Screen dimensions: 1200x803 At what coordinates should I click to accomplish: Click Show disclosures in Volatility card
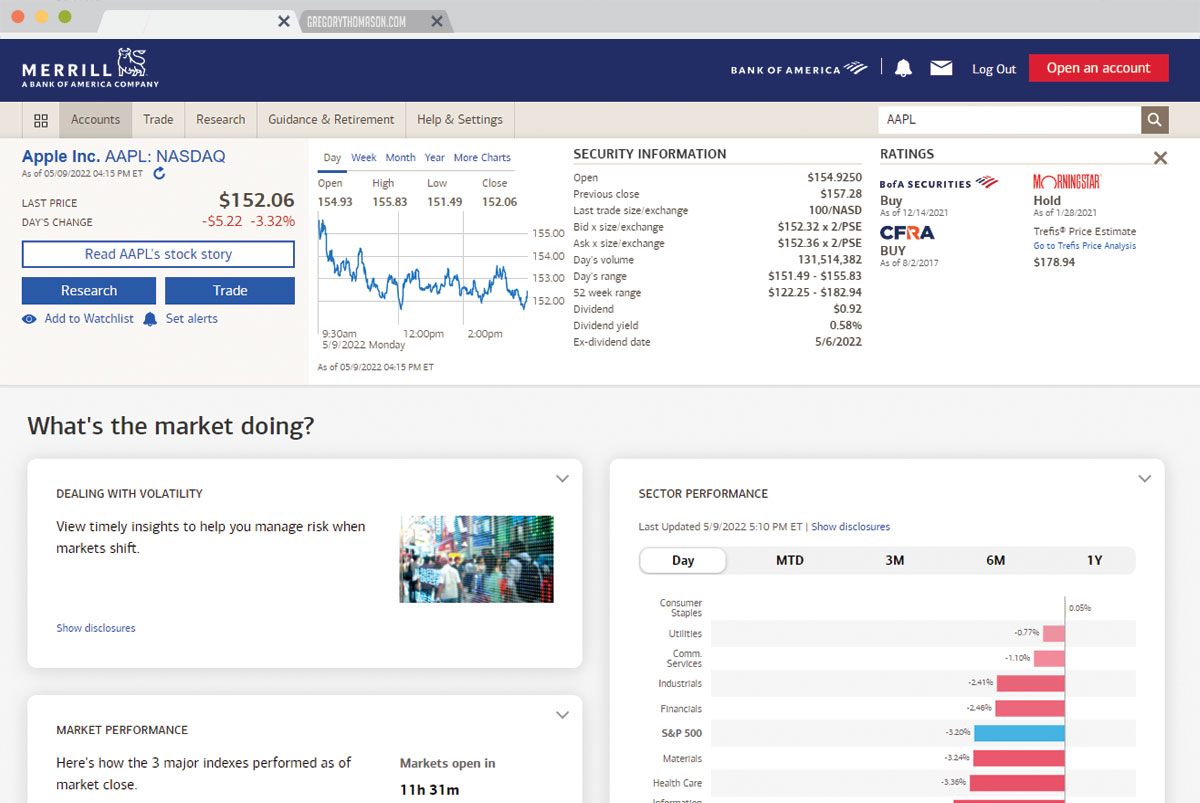[x=96, y=628]
